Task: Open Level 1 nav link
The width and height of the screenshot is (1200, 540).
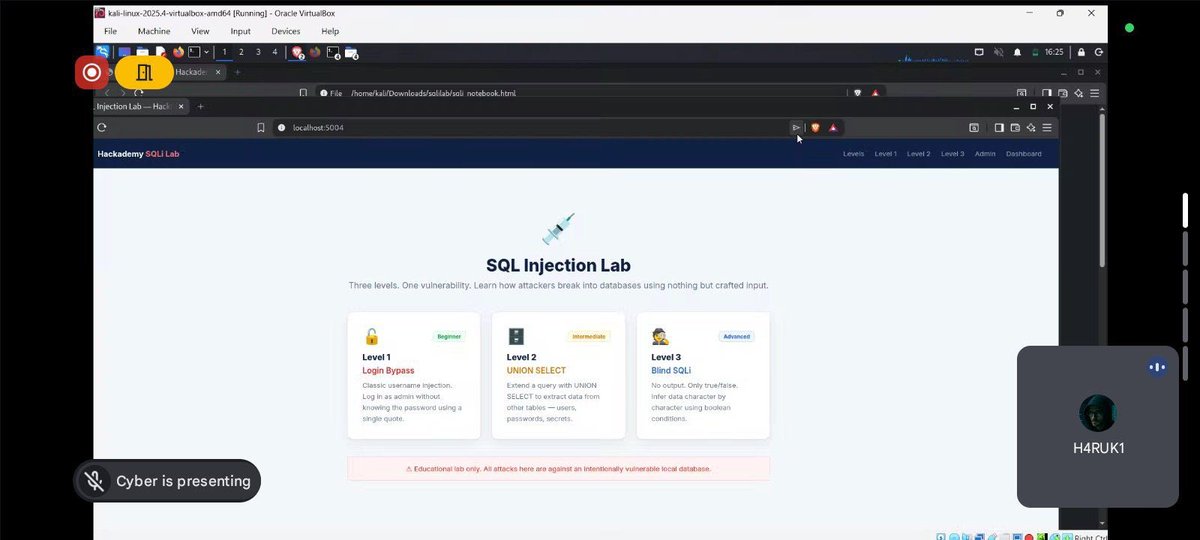Action: (885, 154)
